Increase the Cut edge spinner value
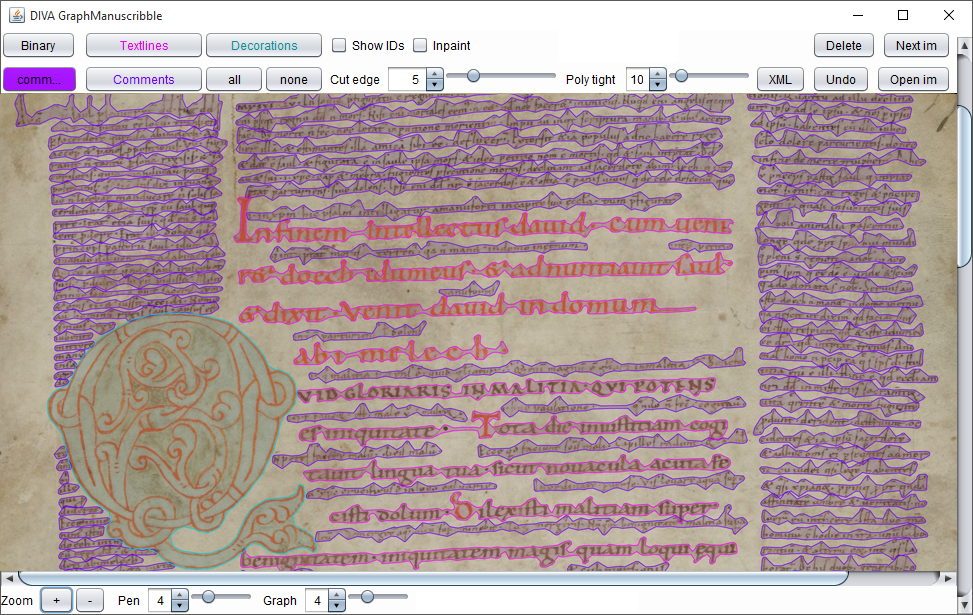Screen dimensions: 973x615 point(435,74)
